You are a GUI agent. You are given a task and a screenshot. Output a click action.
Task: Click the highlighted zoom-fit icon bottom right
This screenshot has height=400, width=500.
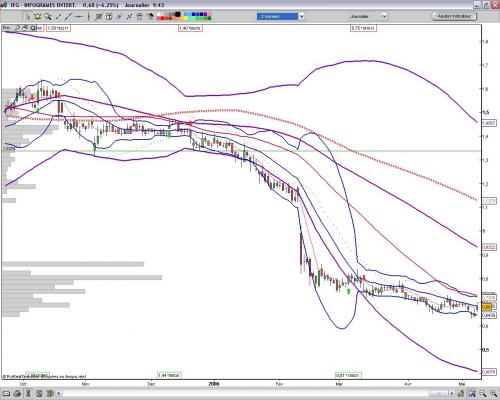pos(472,394)
